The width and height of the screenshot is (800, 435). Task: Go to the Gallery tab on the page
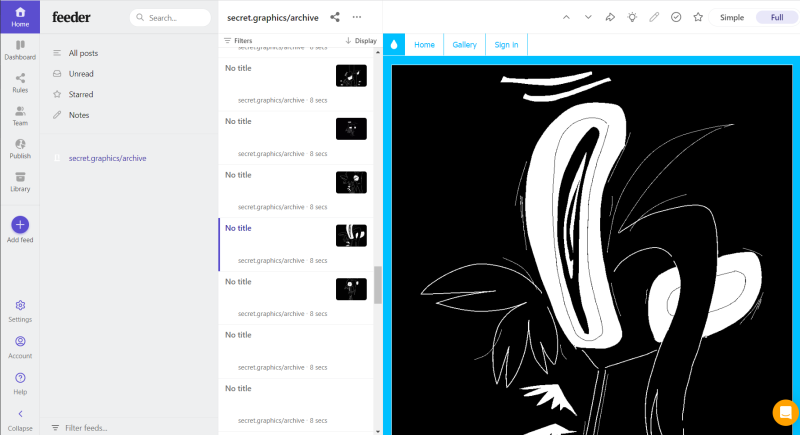[464, 45]
